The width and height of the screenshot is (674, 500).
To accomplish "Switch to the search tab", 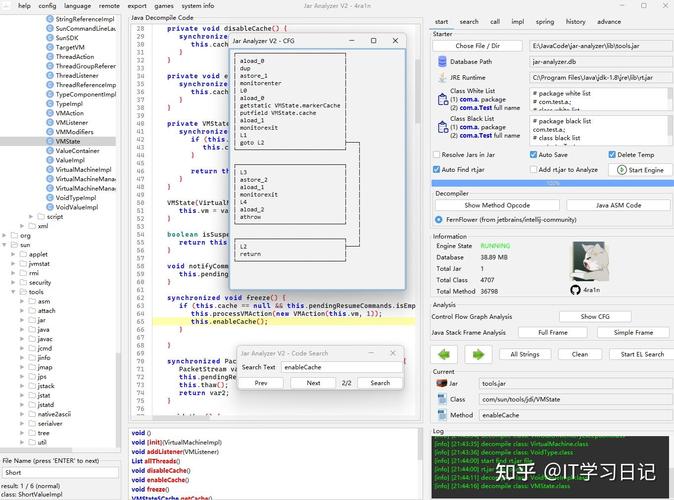I will pyautogui.click(x=469, y=21).
